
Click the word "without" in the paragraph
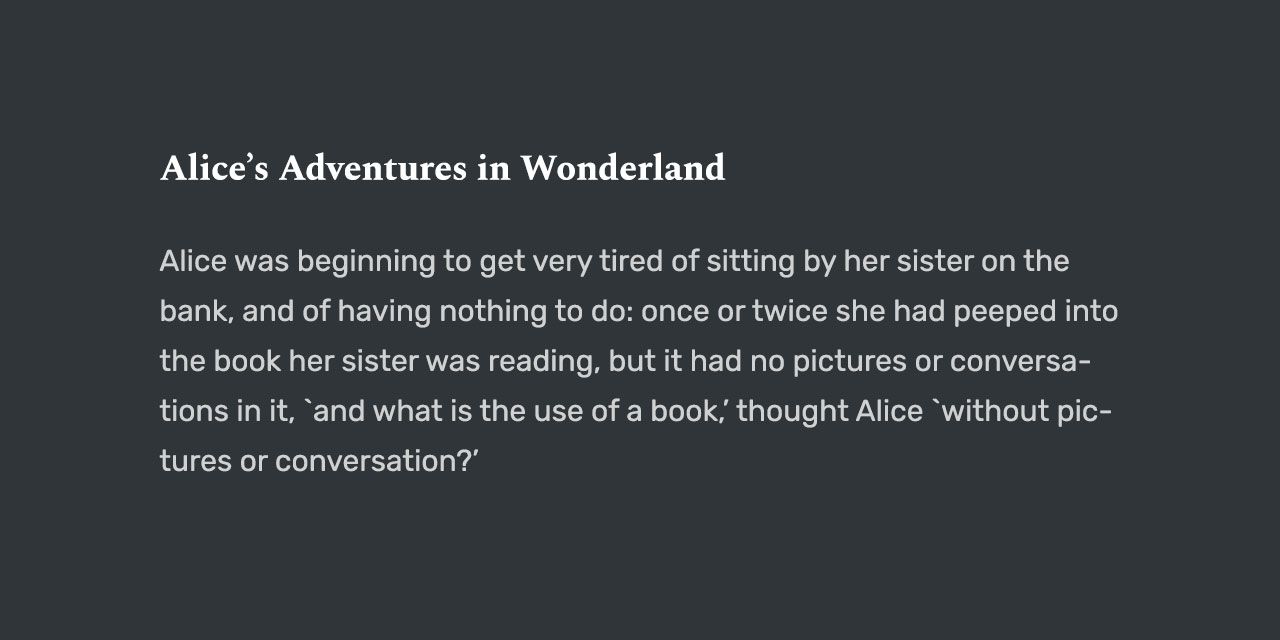coord(994,411)
